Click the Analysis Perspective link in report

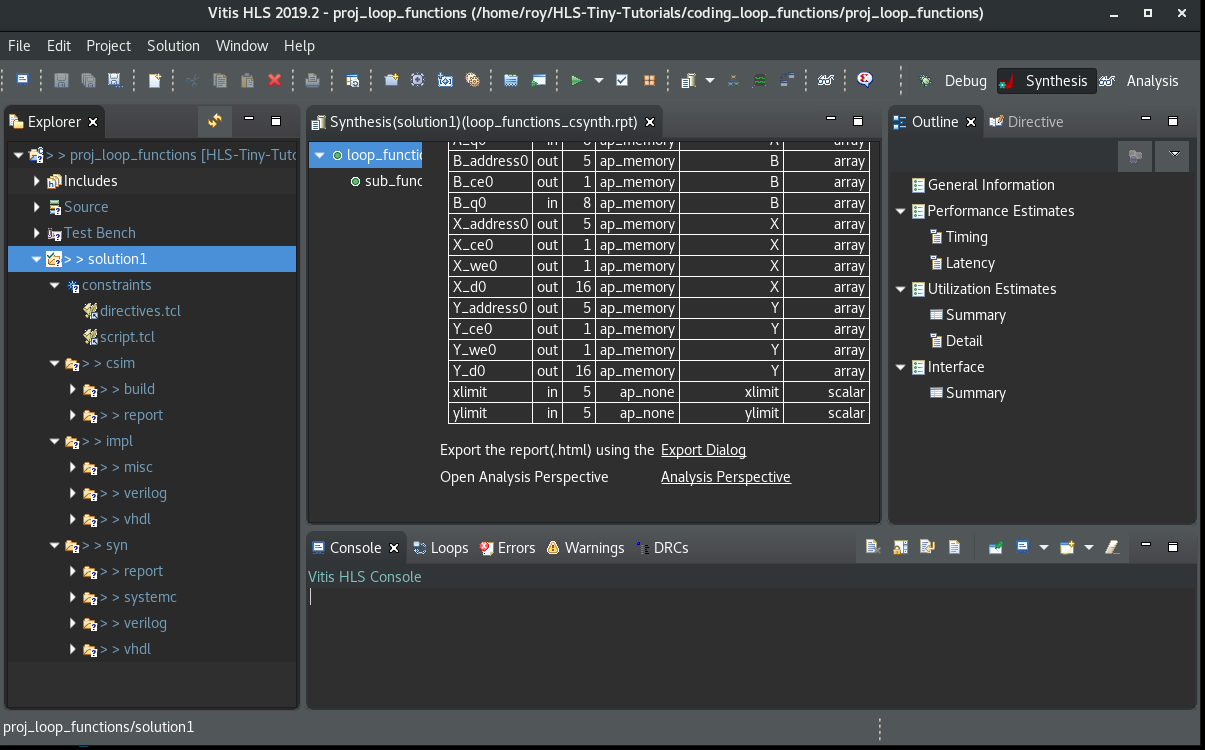coord(725,477)
